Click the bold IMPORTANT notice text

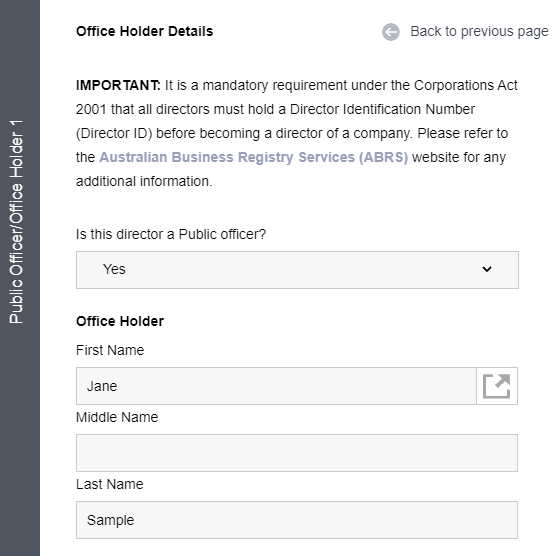118,85
